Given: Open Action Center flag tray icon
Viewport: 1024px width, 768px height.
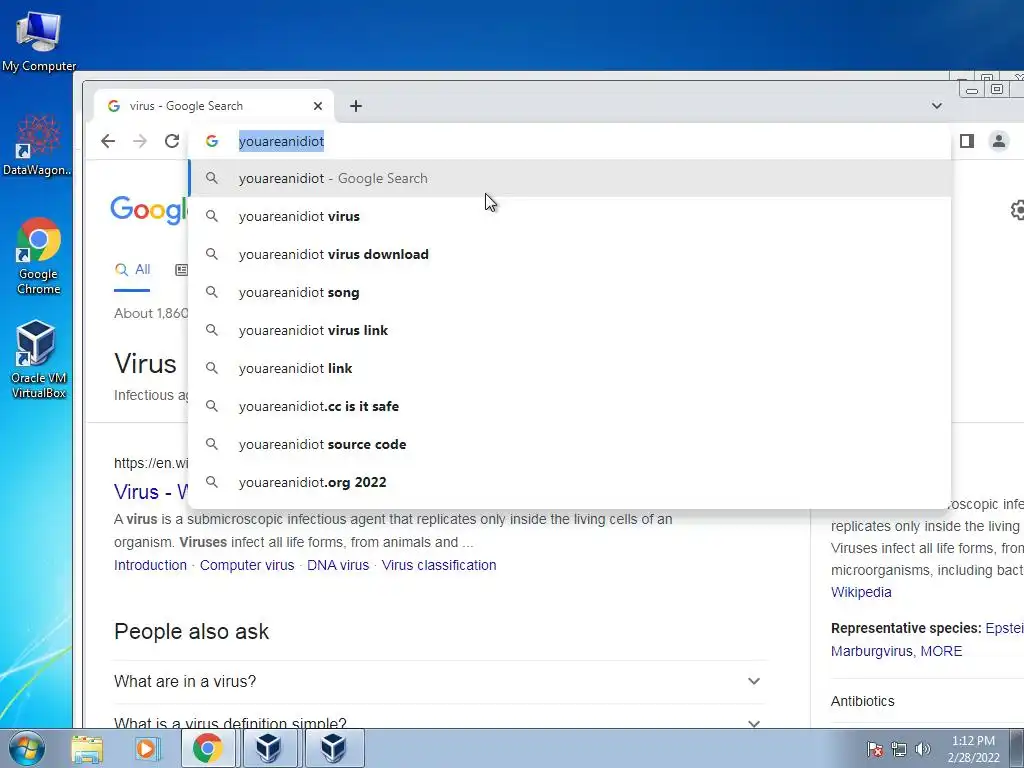Looking at the screenshot, I should click(x=874, y=748).
